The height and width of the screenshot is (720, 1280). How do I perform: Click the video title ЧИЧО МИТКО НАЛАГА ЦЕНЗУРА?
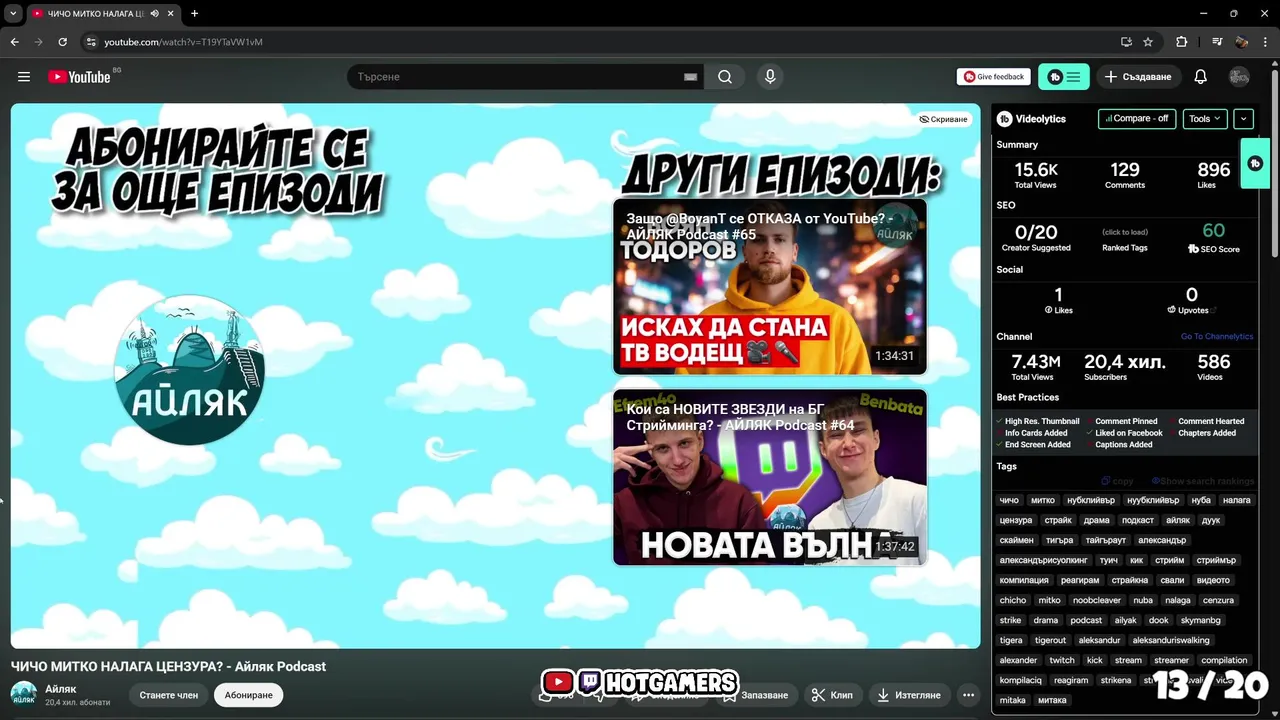168,666
